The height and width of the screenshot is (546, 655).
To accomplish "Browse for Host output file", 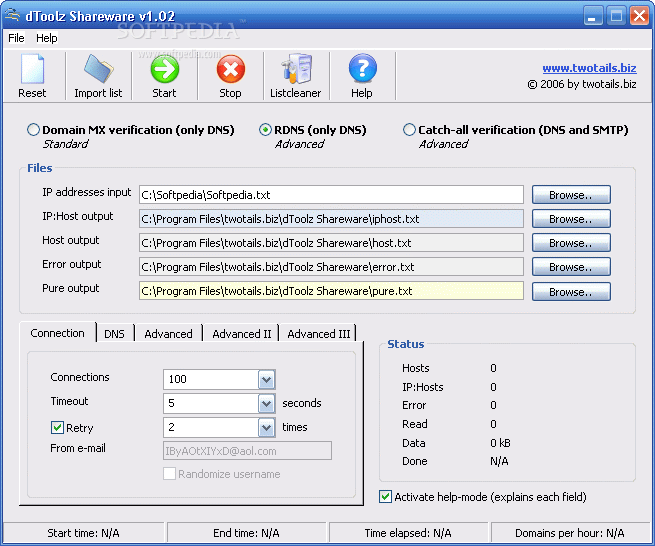I will point(571,243).
